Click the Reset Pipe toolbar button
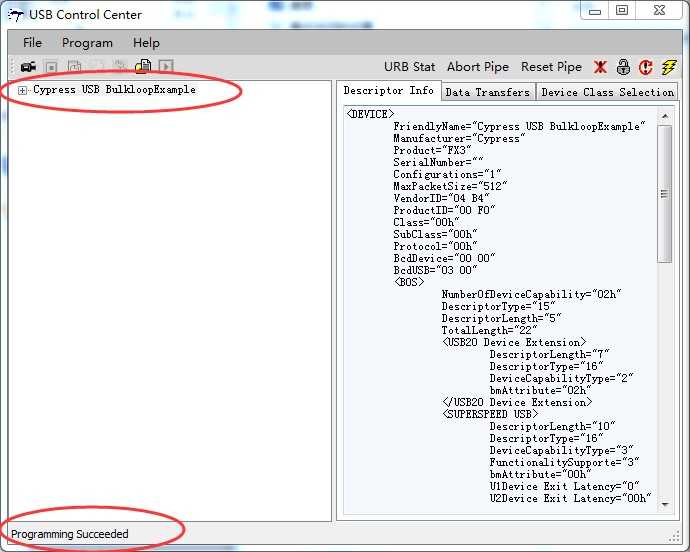Image resolution: width=690 pixels, height=552 pixels. pyautogui.click(x=551, y=67)
